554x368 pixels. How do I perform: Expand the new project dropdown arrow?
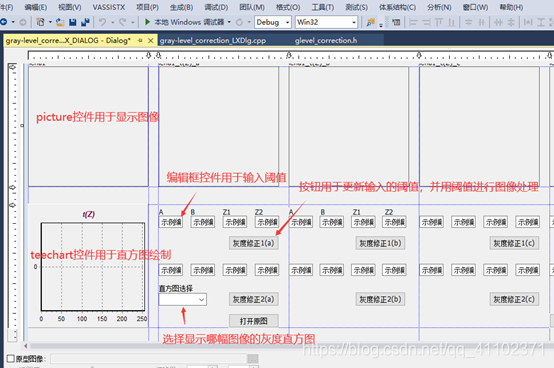[x=50, y=22]
